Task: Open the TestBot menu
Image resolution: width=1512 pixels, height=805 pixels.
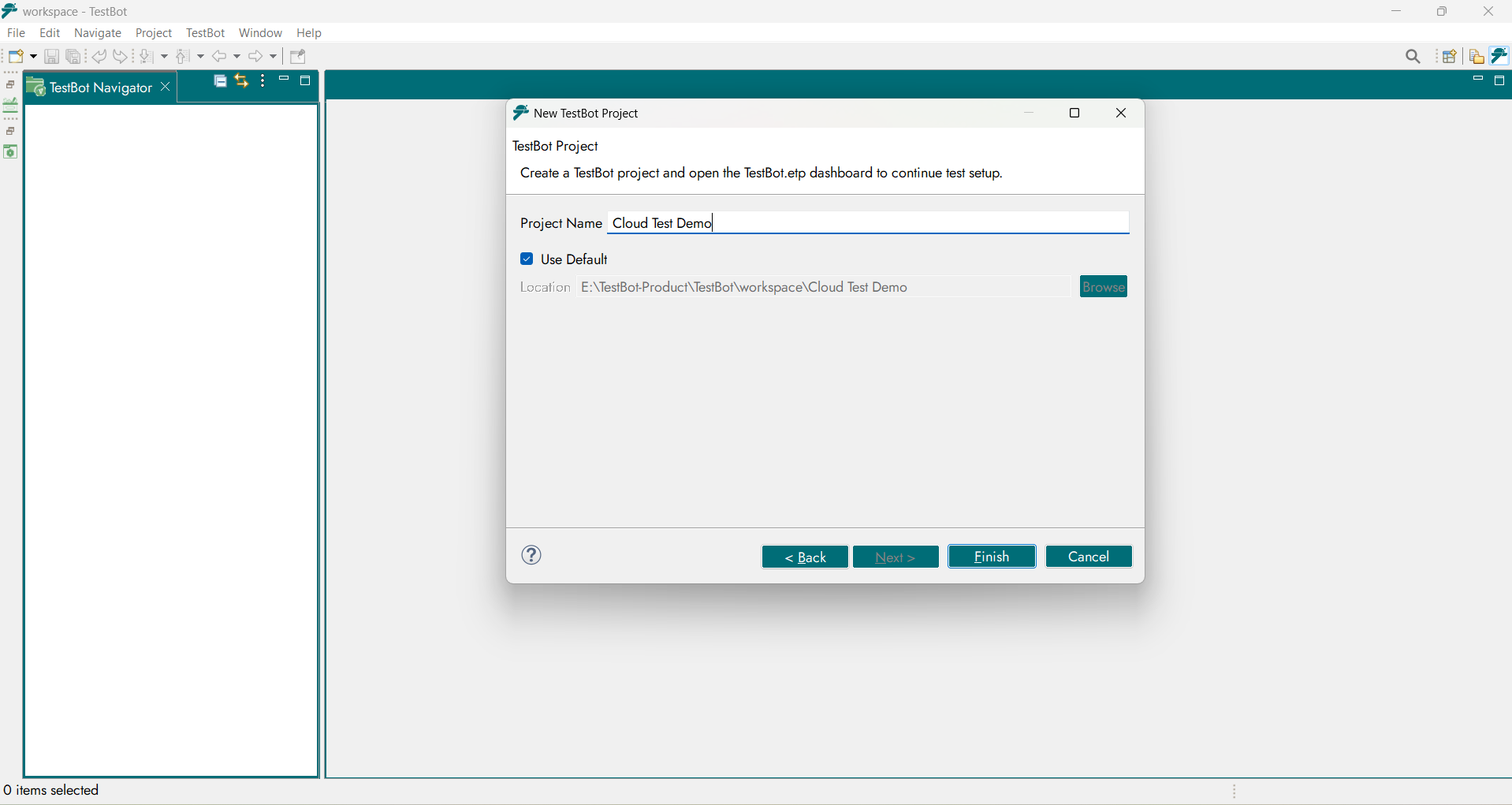Action: click(x=205, y=33)
